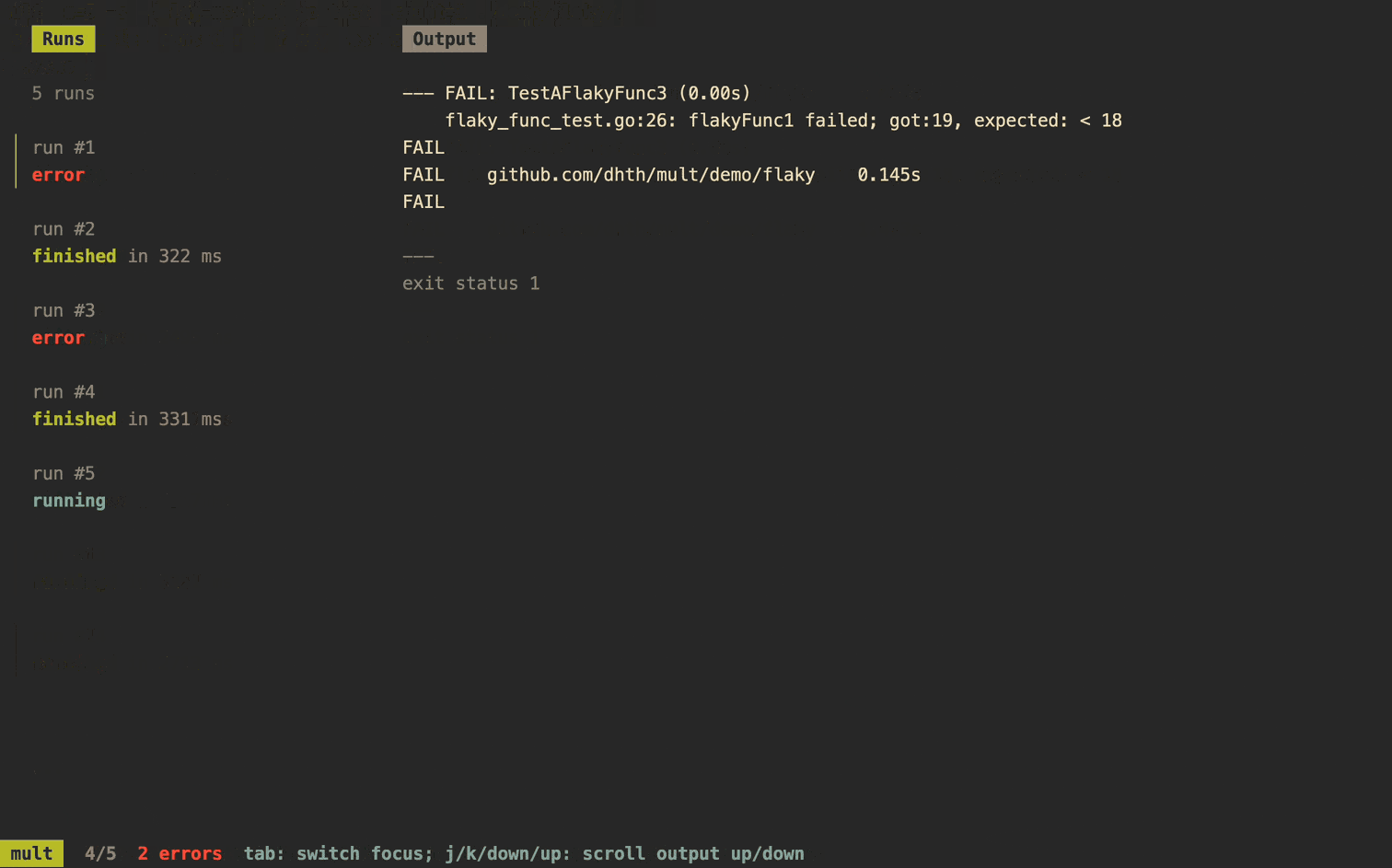Image resolution: width=1392 pixels, height=868 pixels.
Task: Click the github.com/dhth/mult/demo/flaky package path
Action: [651, 175]
